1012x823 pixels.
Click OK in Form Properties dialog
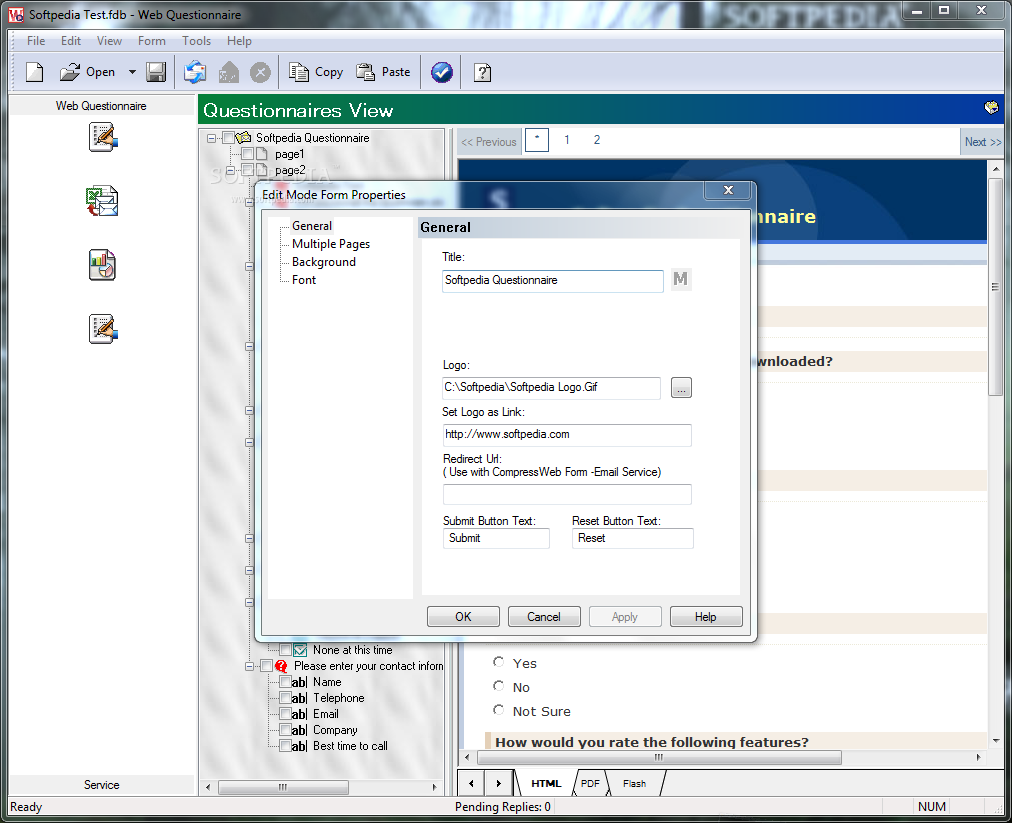pos(463,616)
